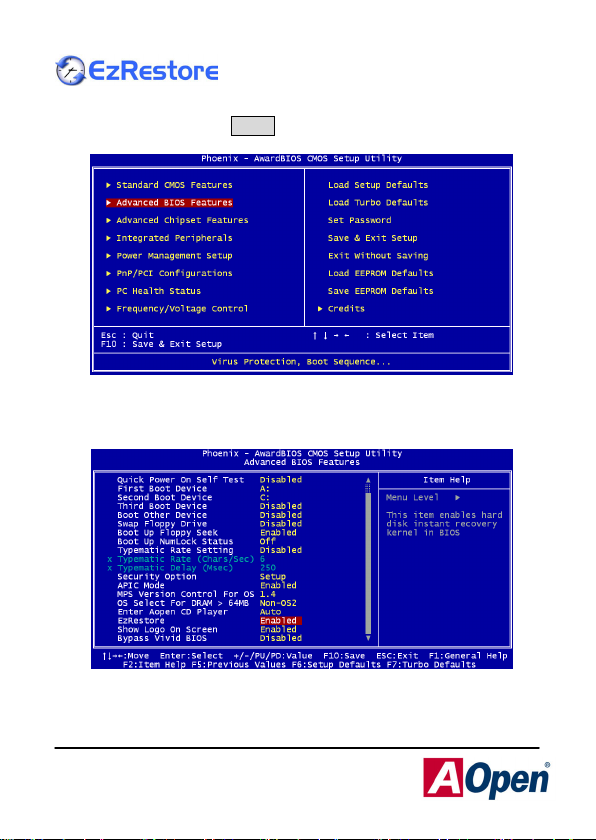The image size is (596, 840).
Task: Select Load Setup Defaults
Action: point(378,185)
